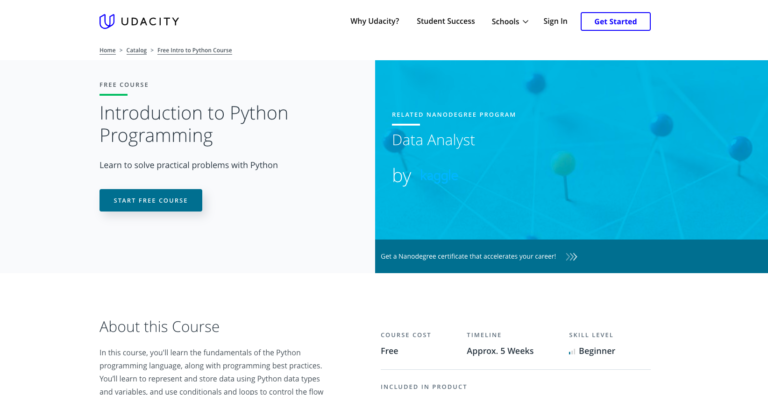Select the Introduction to Python Programming heading
The width and height of the screenshot is (768, 395).
[x=194, y=124]
